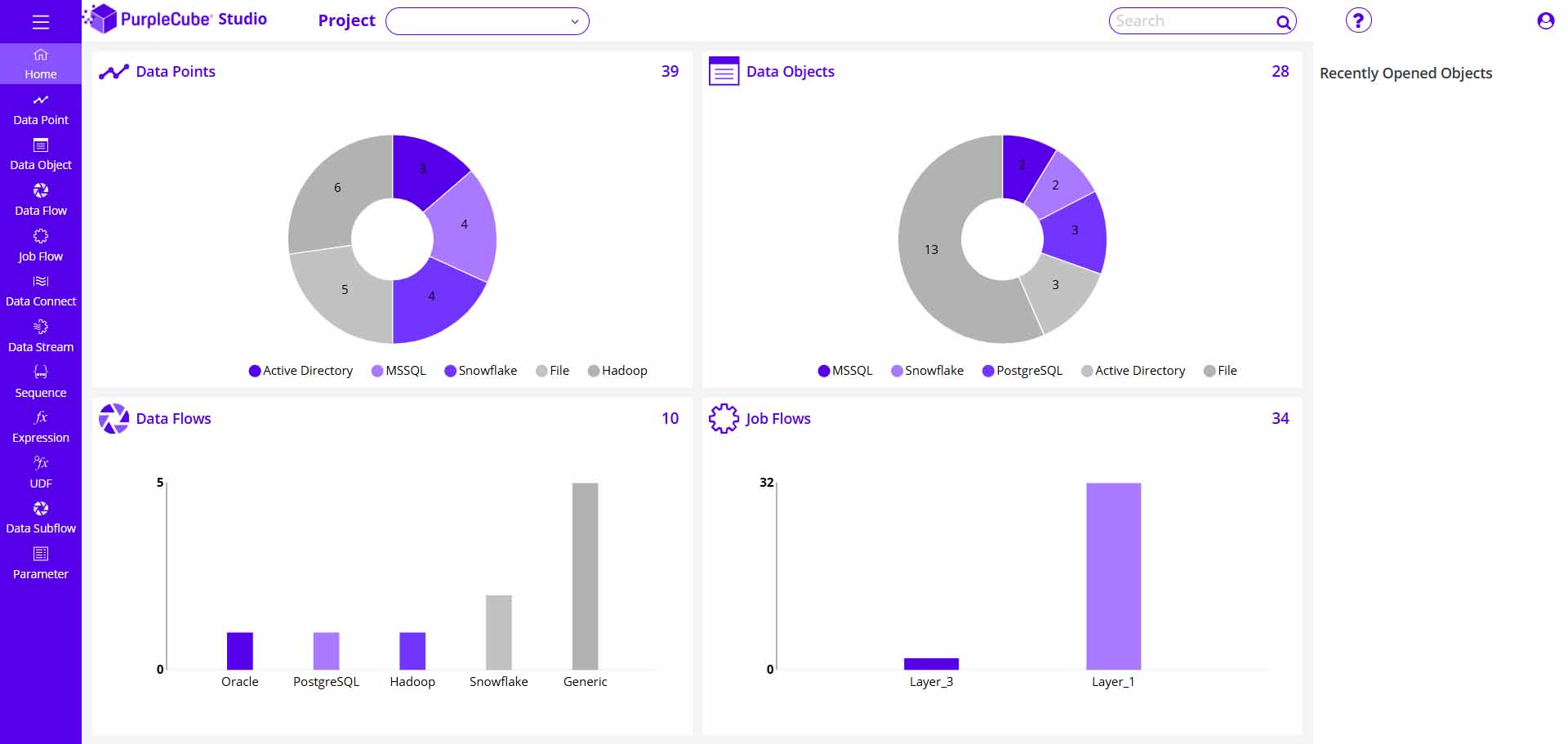This screenshot has height=744, width=1568.
Task: Click the Data Flows count 10
Action: [x=670, y=419]
